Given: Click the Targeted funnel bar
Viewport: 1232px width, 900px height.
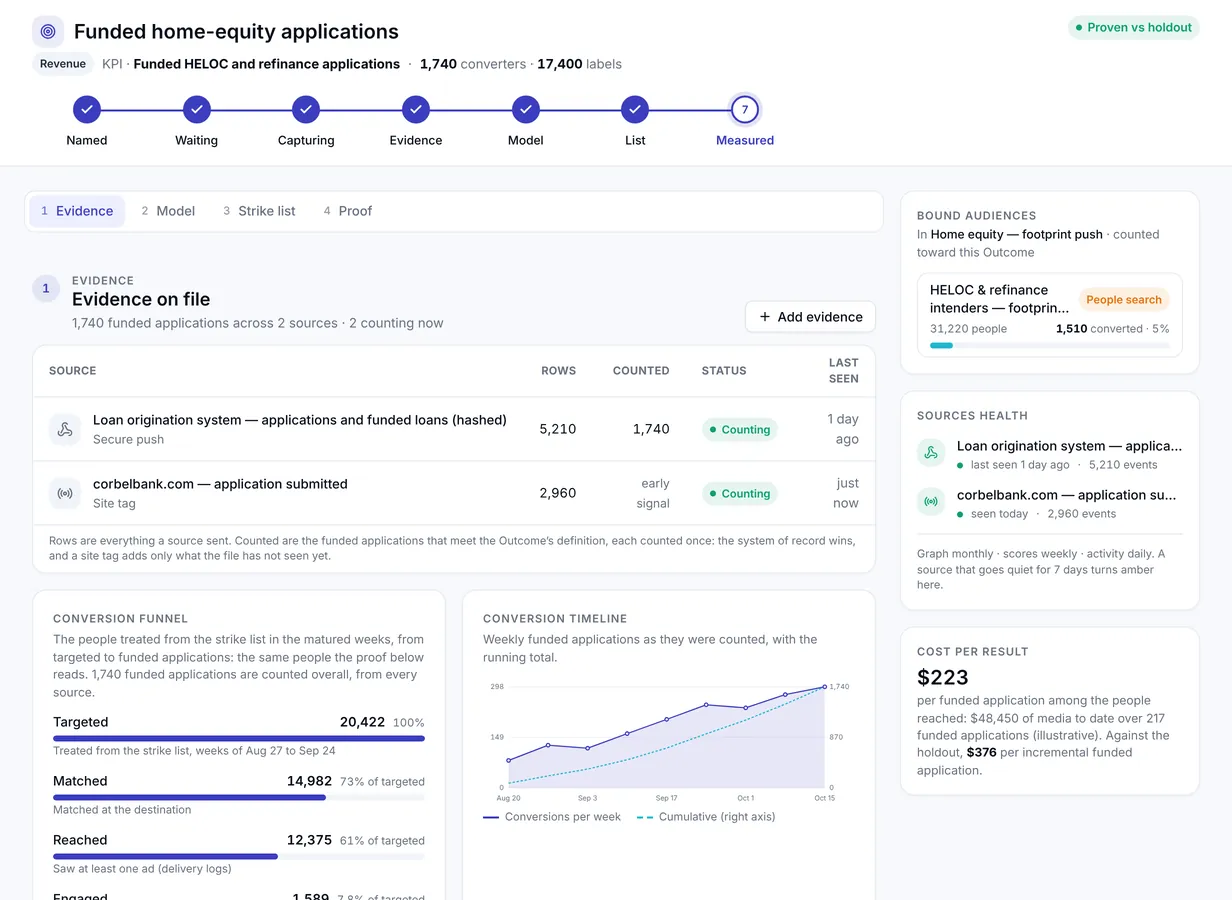Looking at the screenshot, I should click(x=239, y=738).
